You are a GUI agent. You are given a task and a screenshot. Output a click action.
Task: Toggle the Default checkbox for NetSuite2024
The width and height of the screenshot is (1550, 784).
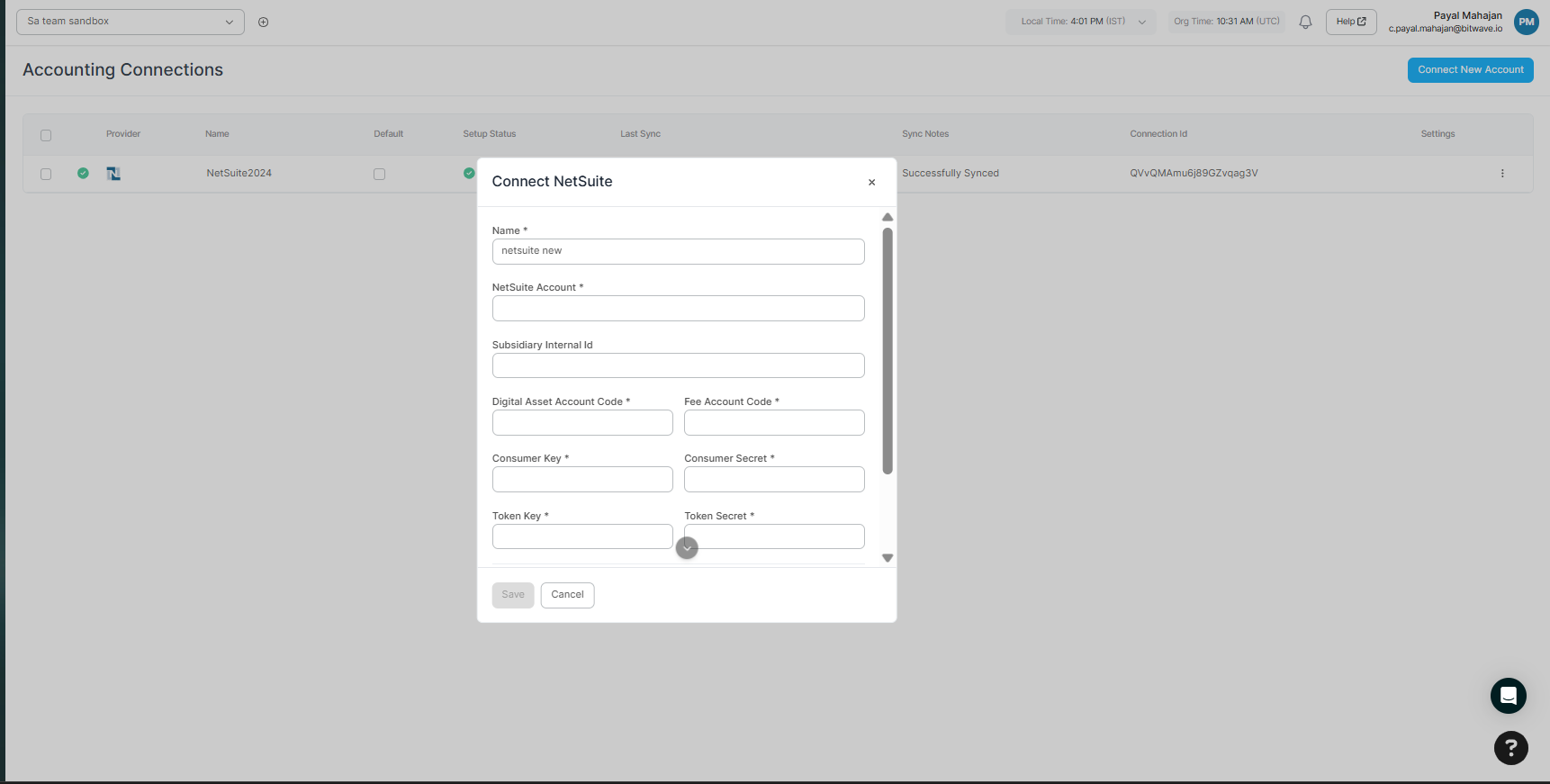point(379,174)
